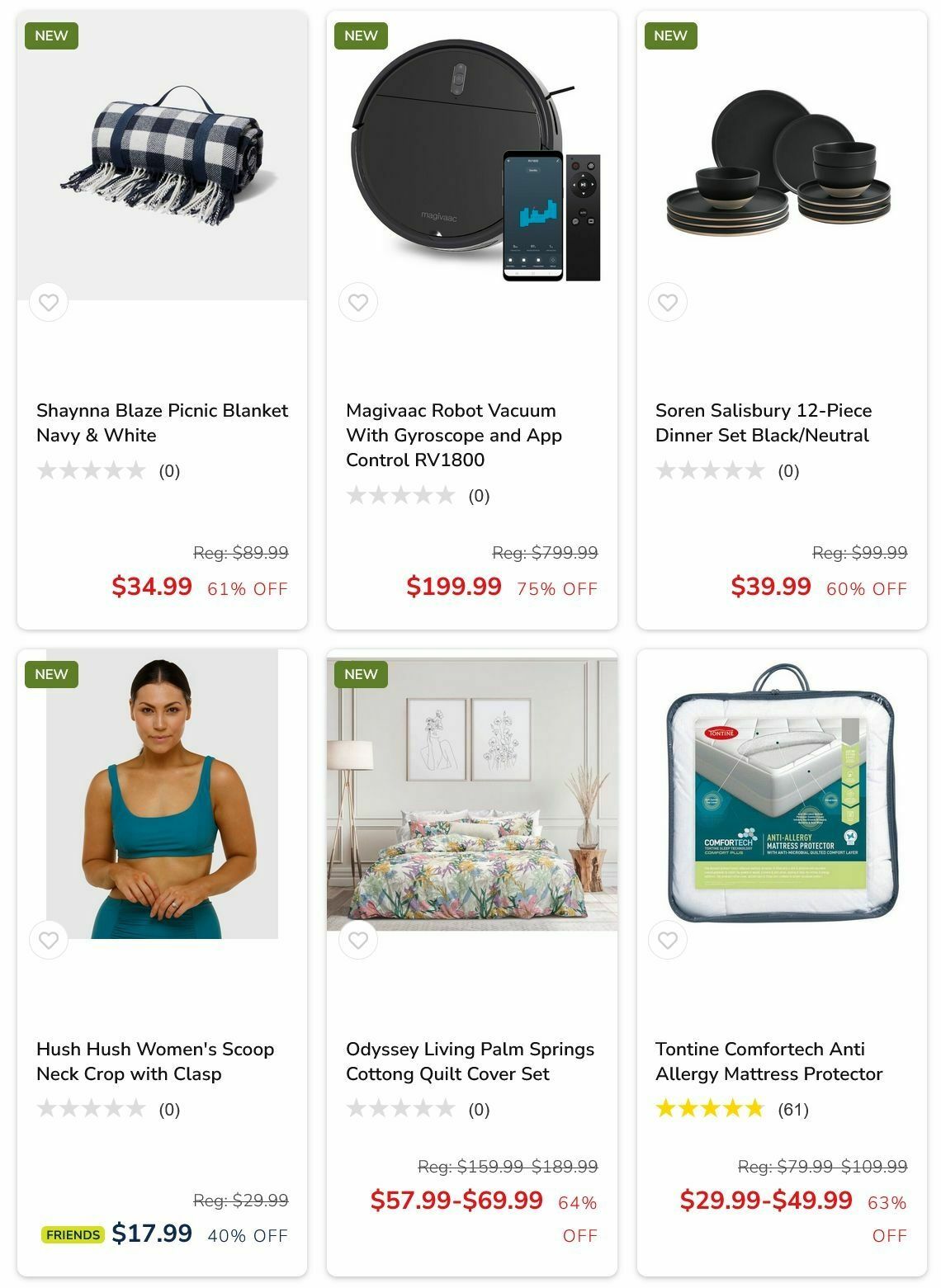Screen dimensions: 941x1288
Task: Open Magivaac Robot Vacuum RV1800 title
Action: coord(454,435)
